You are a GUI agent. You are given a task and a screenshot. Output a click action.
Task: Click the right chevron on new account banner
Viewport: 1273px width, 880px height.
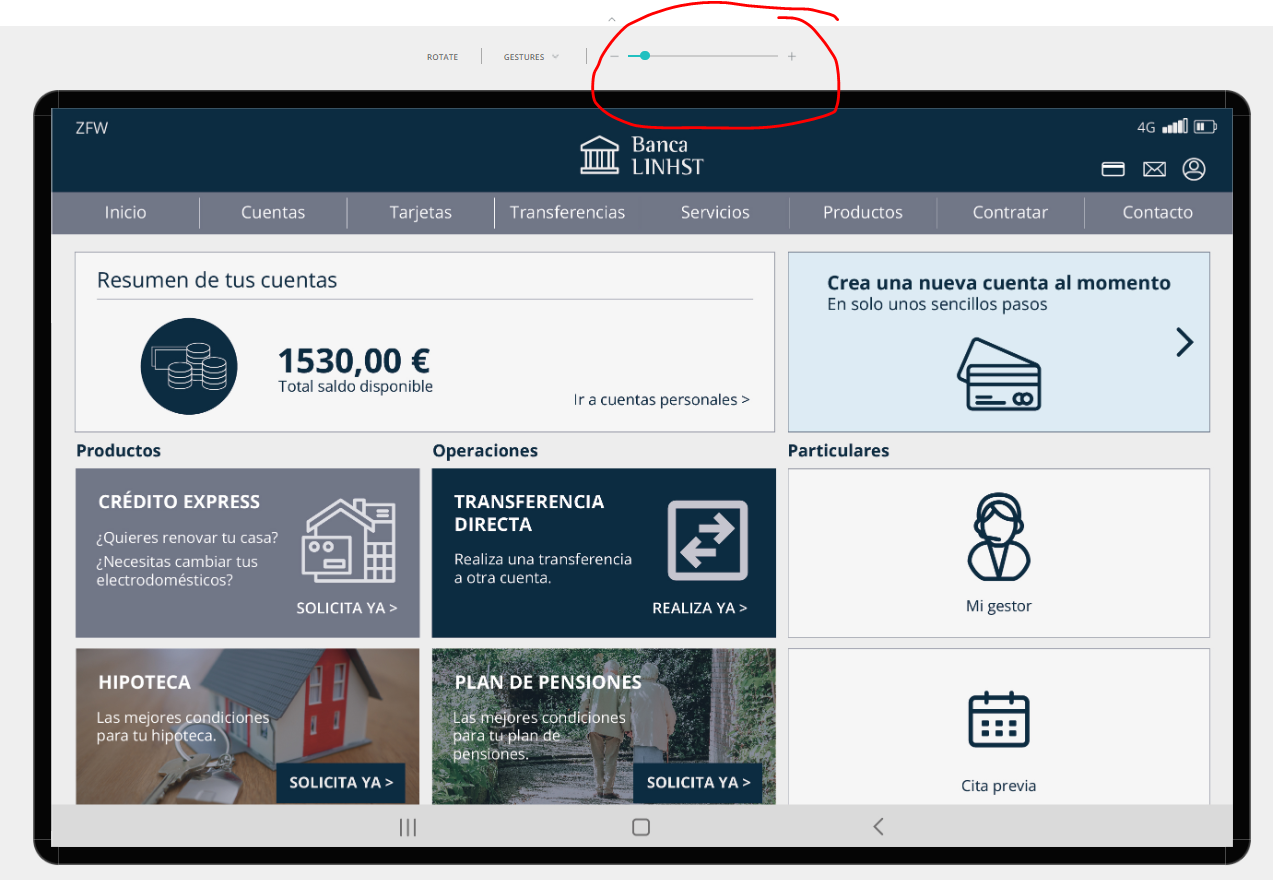click(1185, 342)
